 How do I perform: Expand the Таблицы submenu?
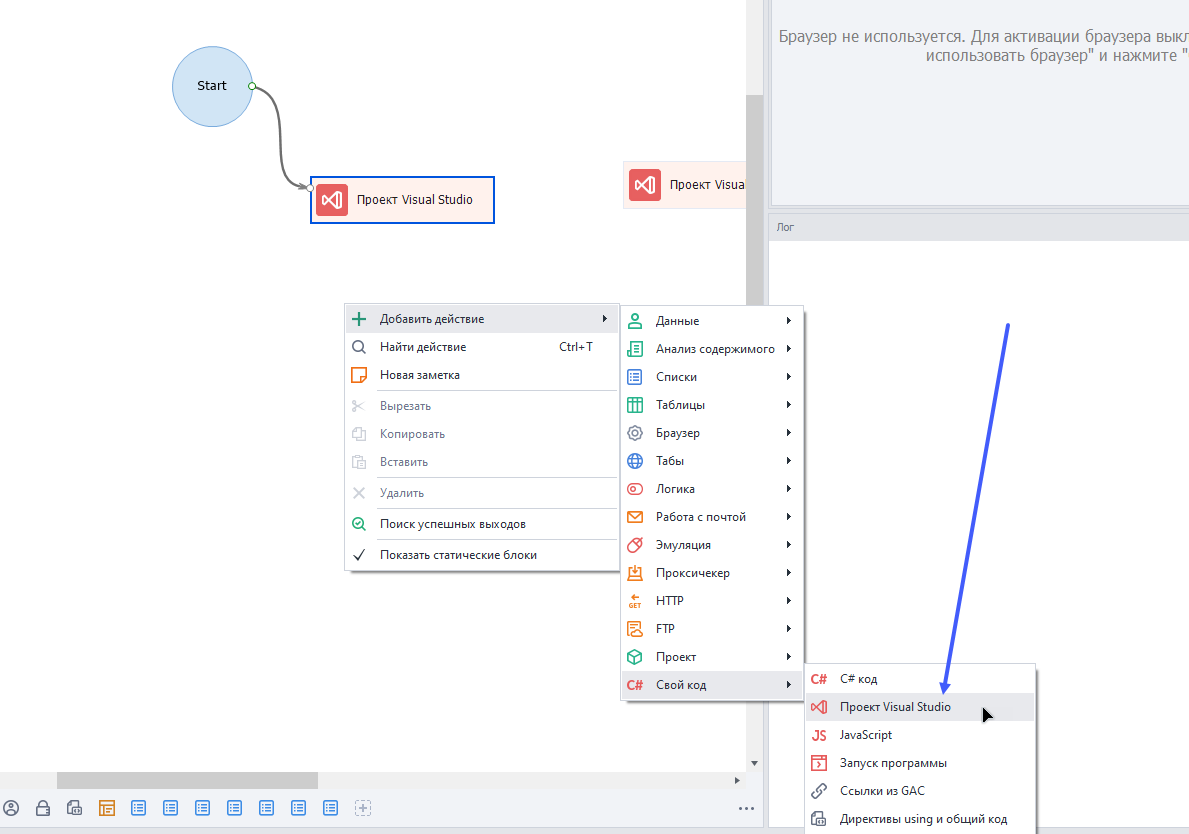pyautogui.click(x=711, y=405)
